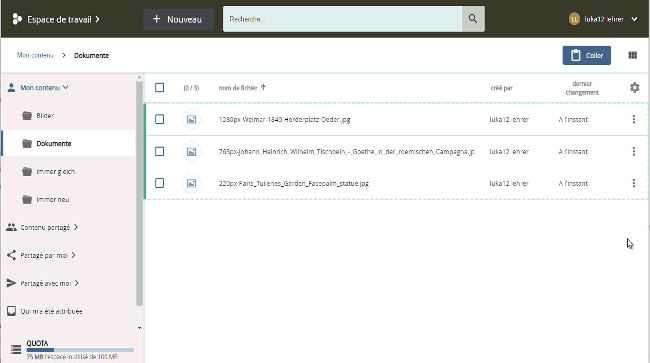Click the Partagé avec moi send icon
The width and height of the screenshot is (650, 363).
11,283
